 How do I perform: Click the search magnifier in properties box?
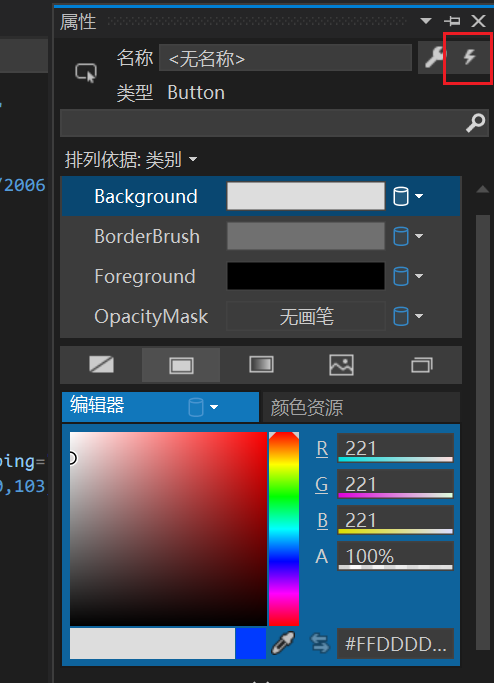[x=475, y=123]
